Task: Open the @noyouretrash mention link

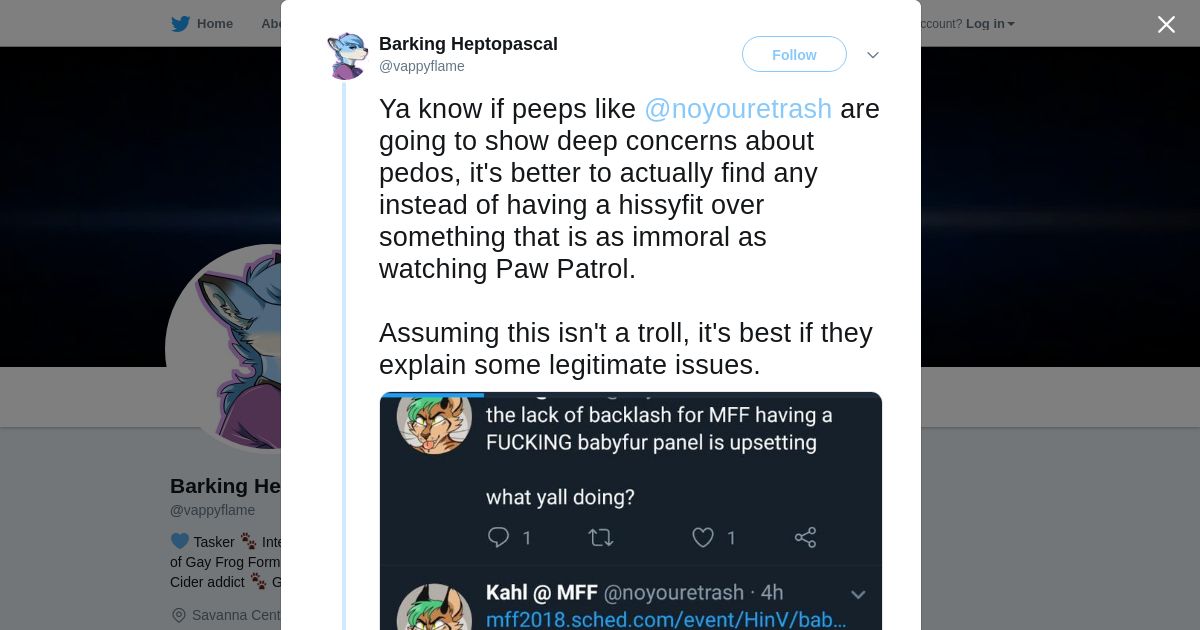Action: click(738, 109)
